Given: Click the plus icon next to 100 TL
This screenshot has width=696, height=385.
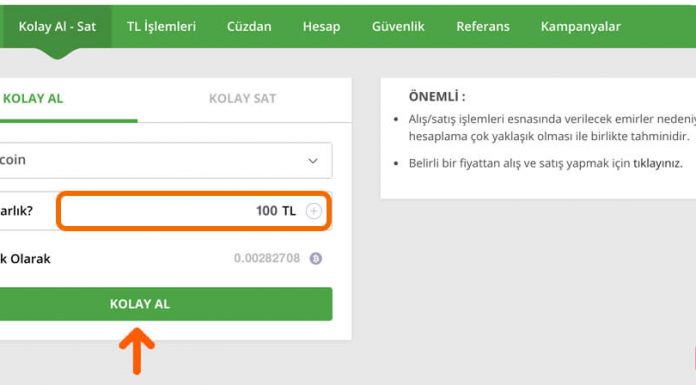Looking at the screenshot, I should pos(313,211).
